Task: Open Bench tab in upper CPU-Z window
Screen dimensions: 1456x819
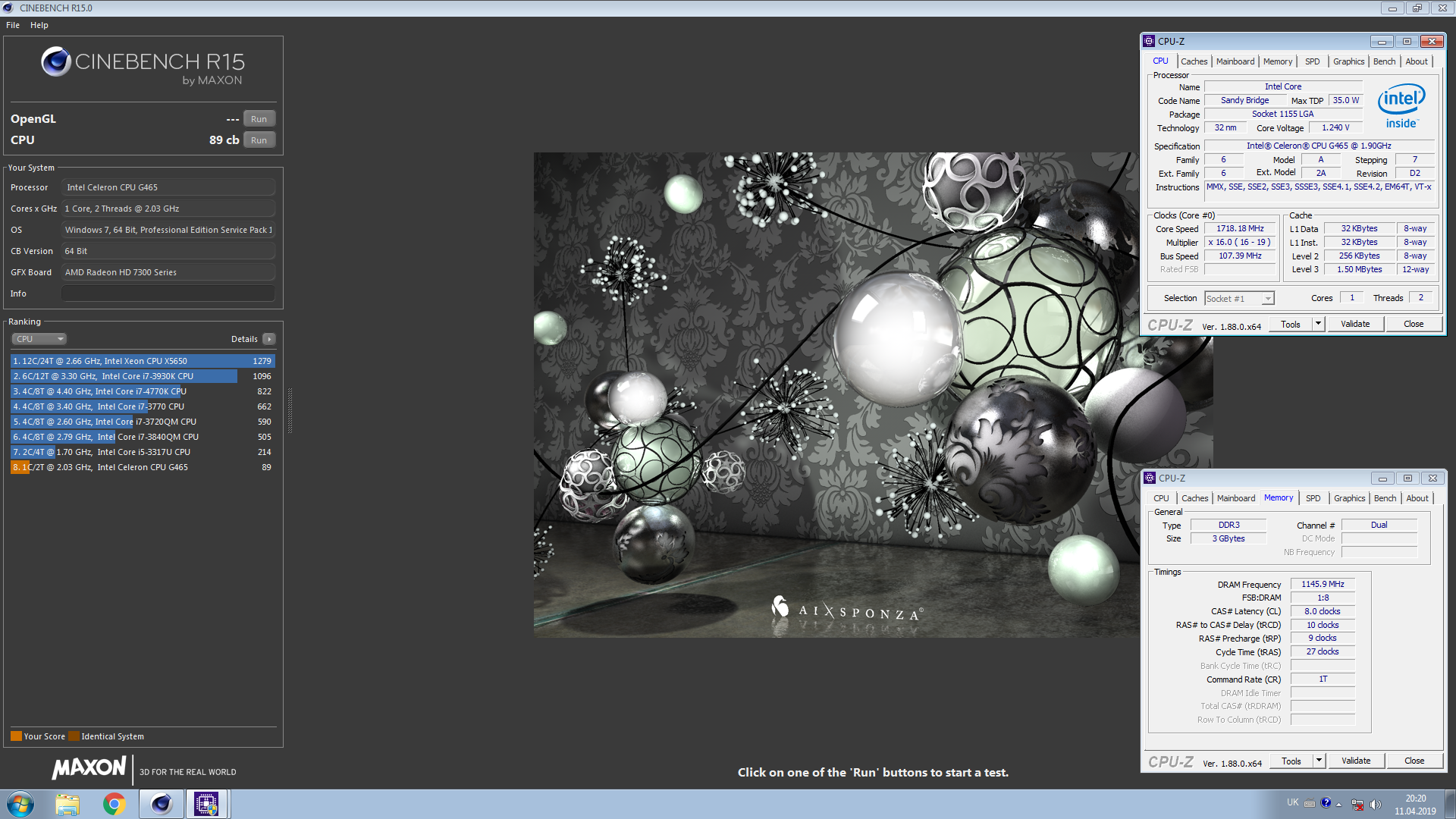Action: pyautogui.click(x=1384, y=61)
